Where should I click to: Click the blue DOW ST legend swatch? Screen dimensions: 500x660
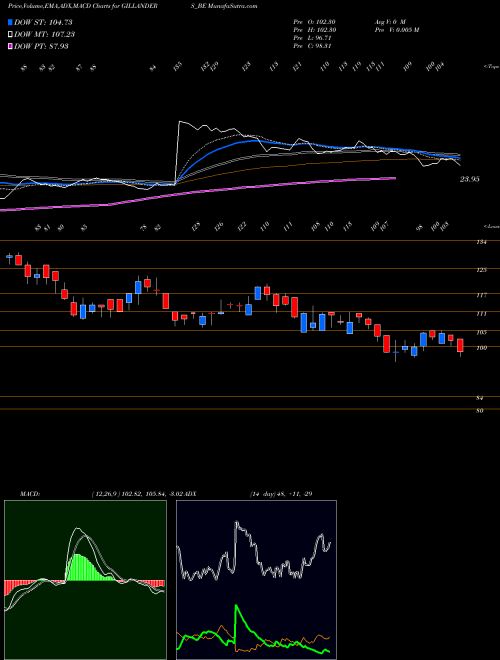tap(10, 22)
